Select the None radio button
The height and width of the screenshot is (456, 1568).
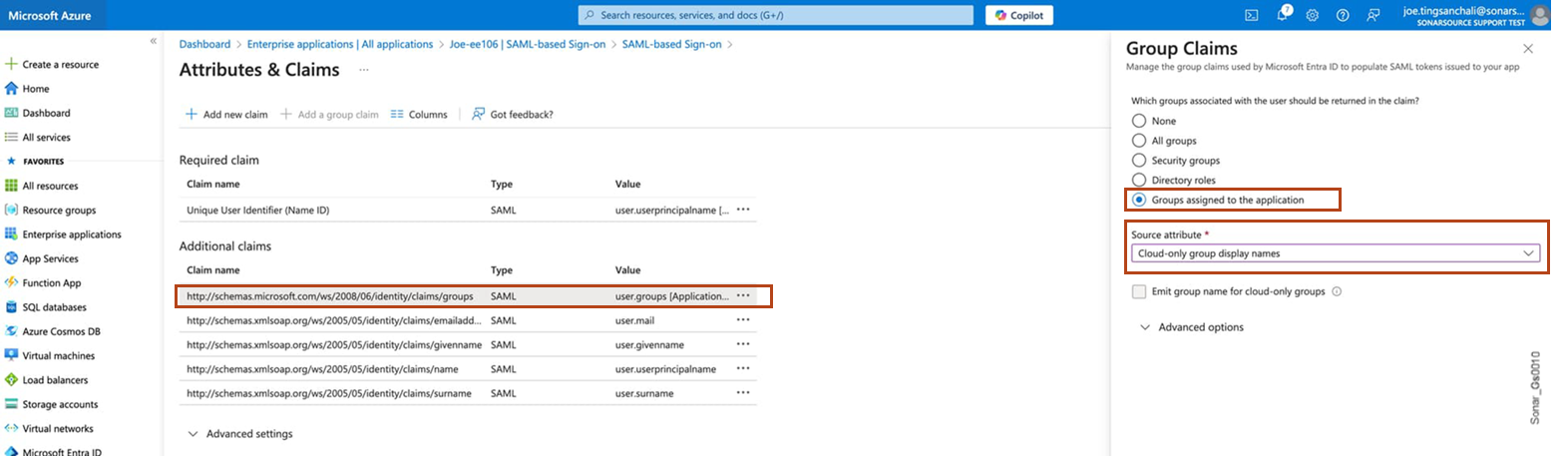coord(1139,121)
